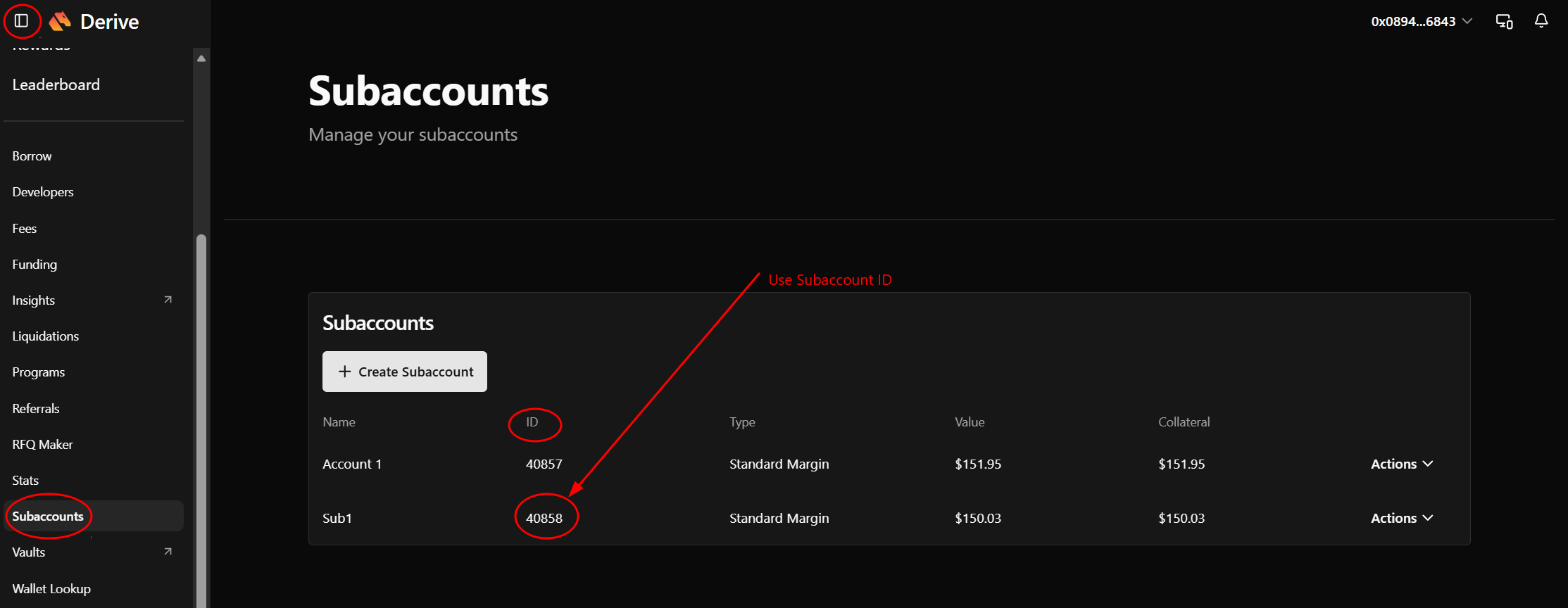Click the external-link arrow next to Vaults

point(168,552)
